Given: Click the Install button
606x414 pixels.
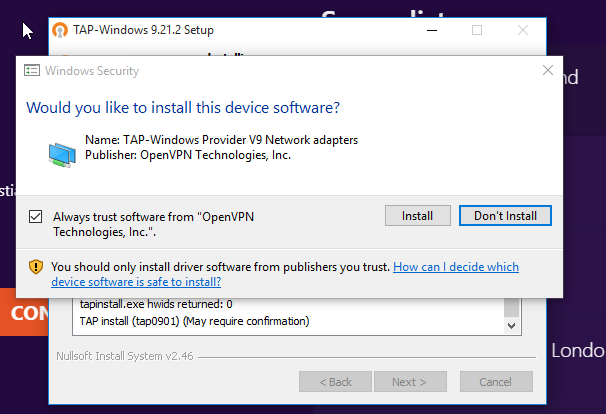Looking at the screenshot, I should tap(417, 216).
